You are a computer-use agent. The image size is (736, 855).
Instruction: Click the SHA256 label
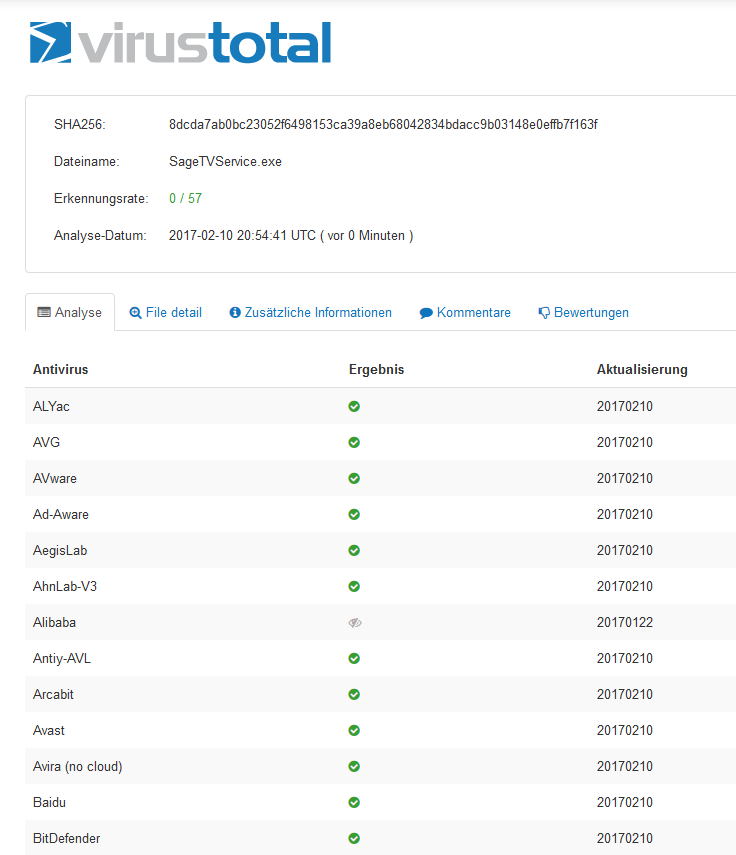click(x=80, y=124)
